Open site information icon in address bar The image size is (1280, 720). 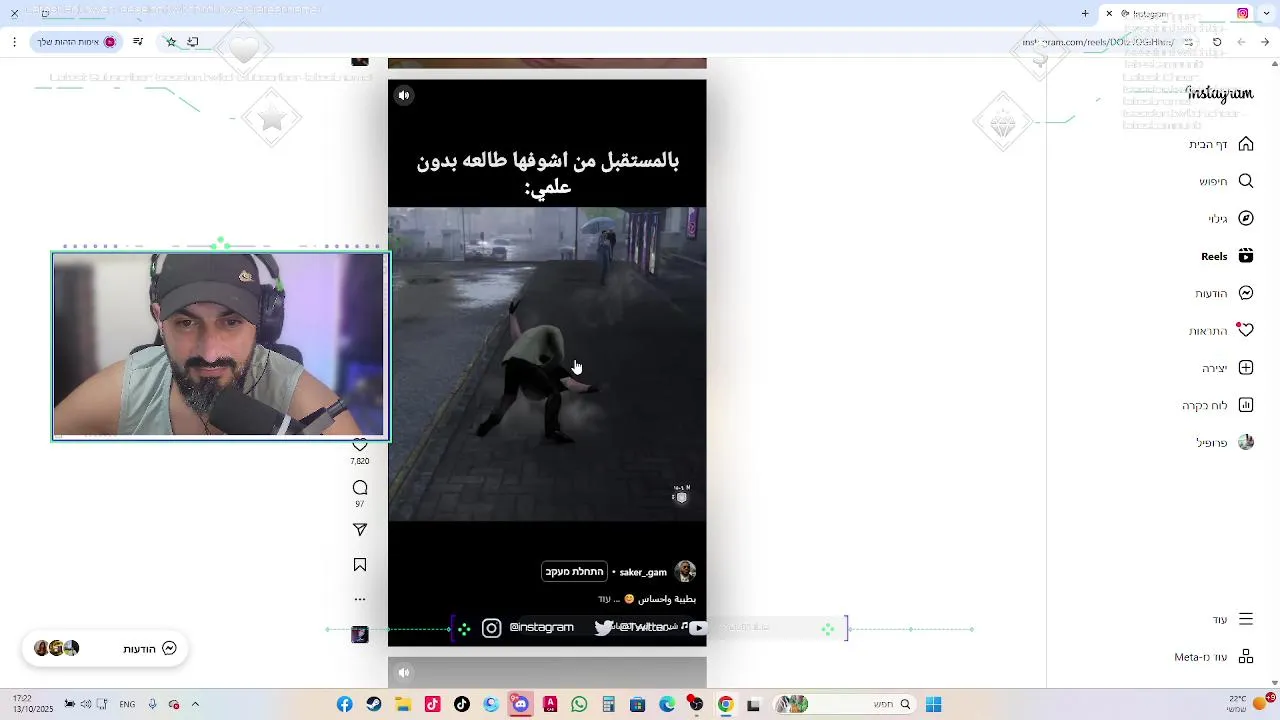coord(1189,42)
